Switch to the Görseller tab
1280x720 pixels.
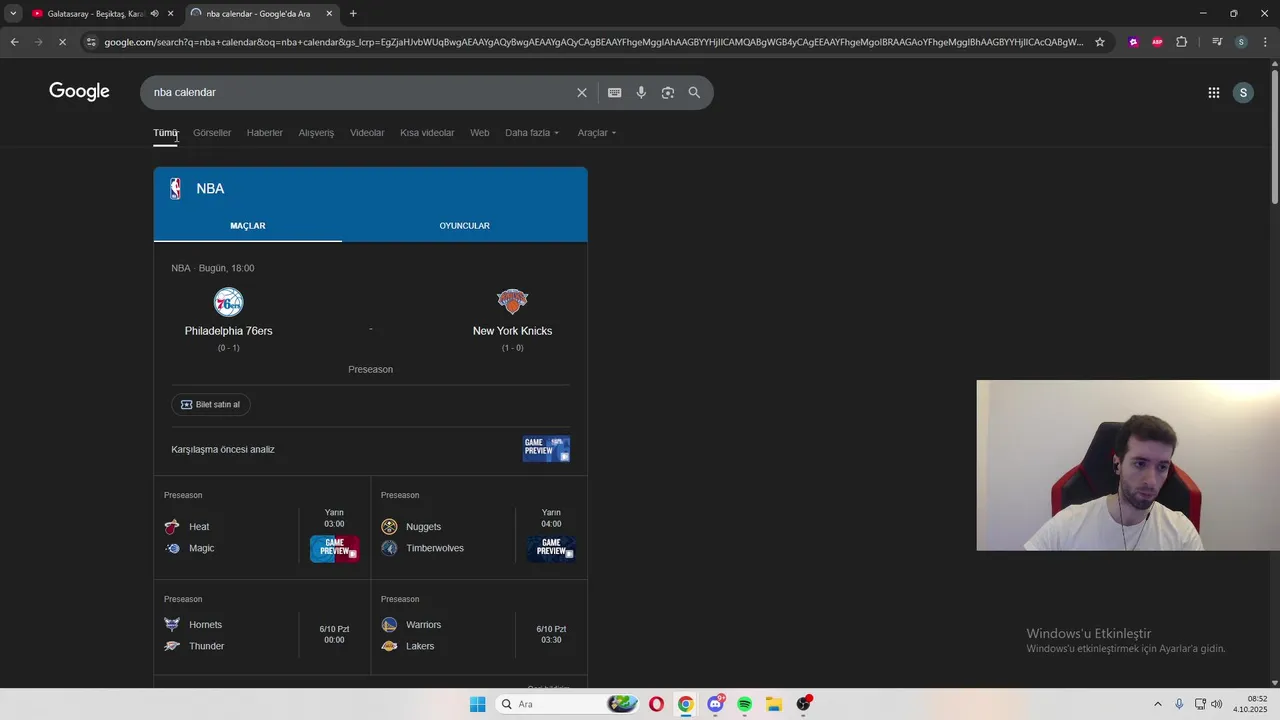pos(212,133)
